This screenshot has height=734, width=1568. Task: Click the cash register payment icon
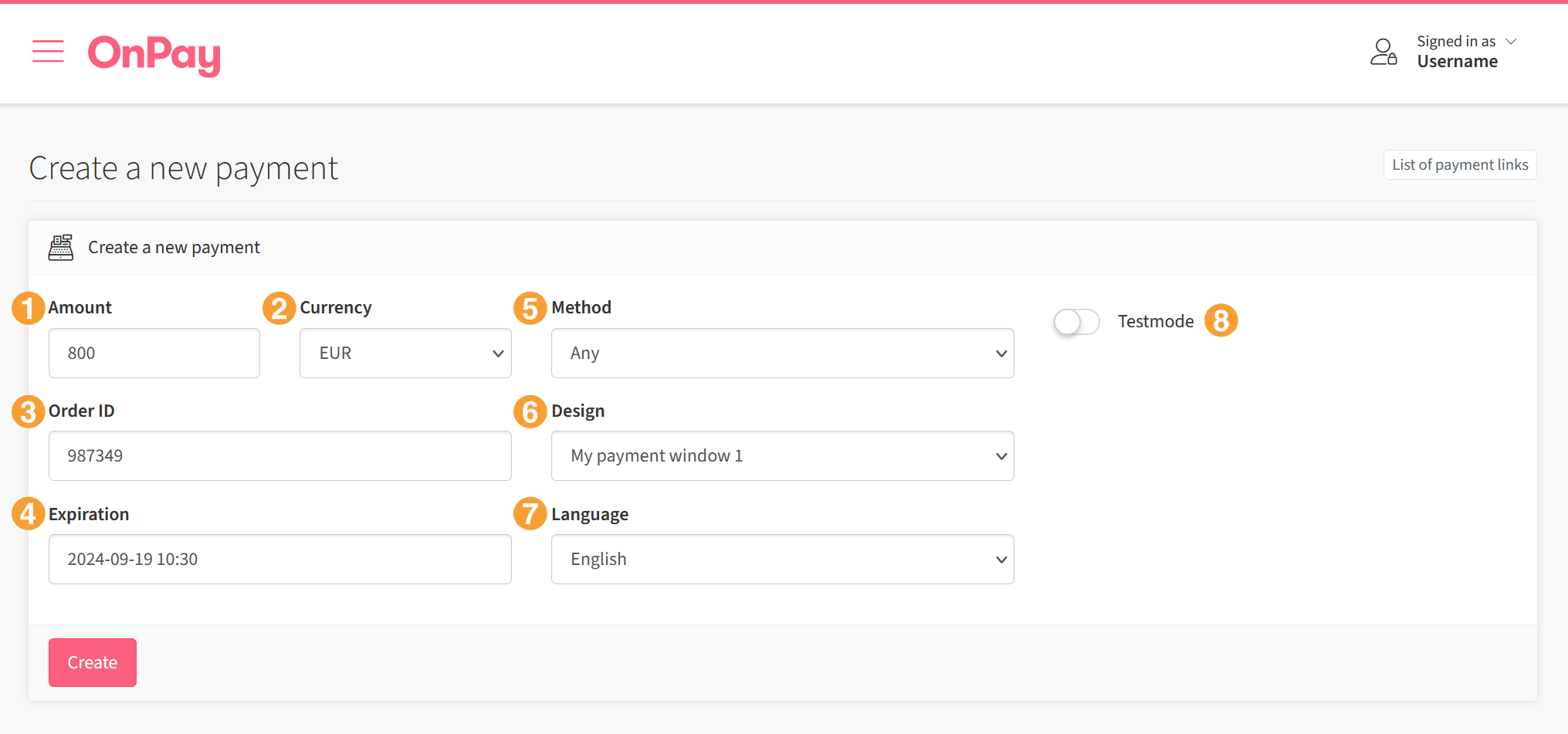60,247
